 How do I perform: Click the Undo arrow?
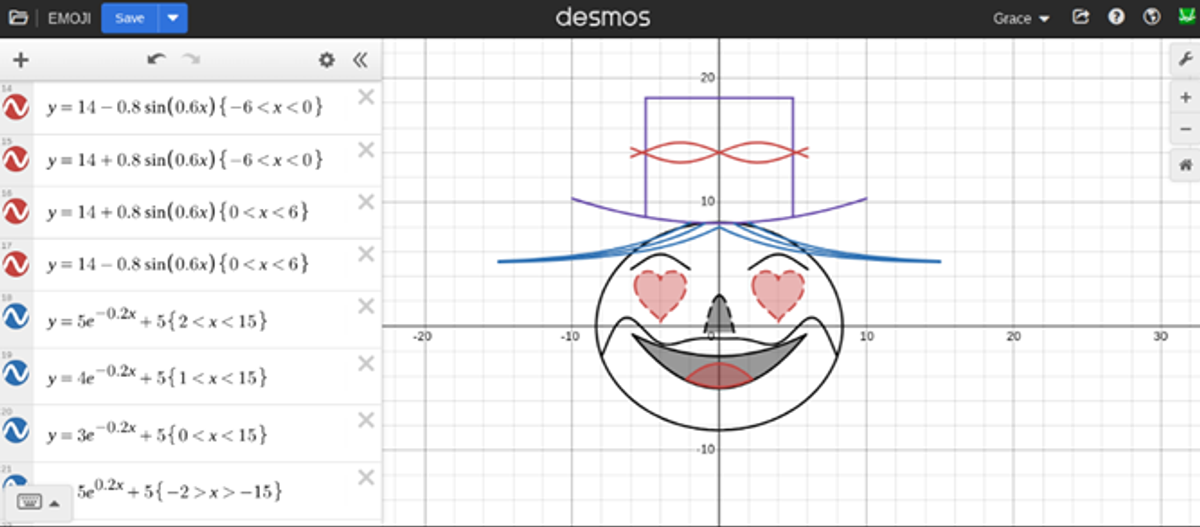(x=156, y=60)
